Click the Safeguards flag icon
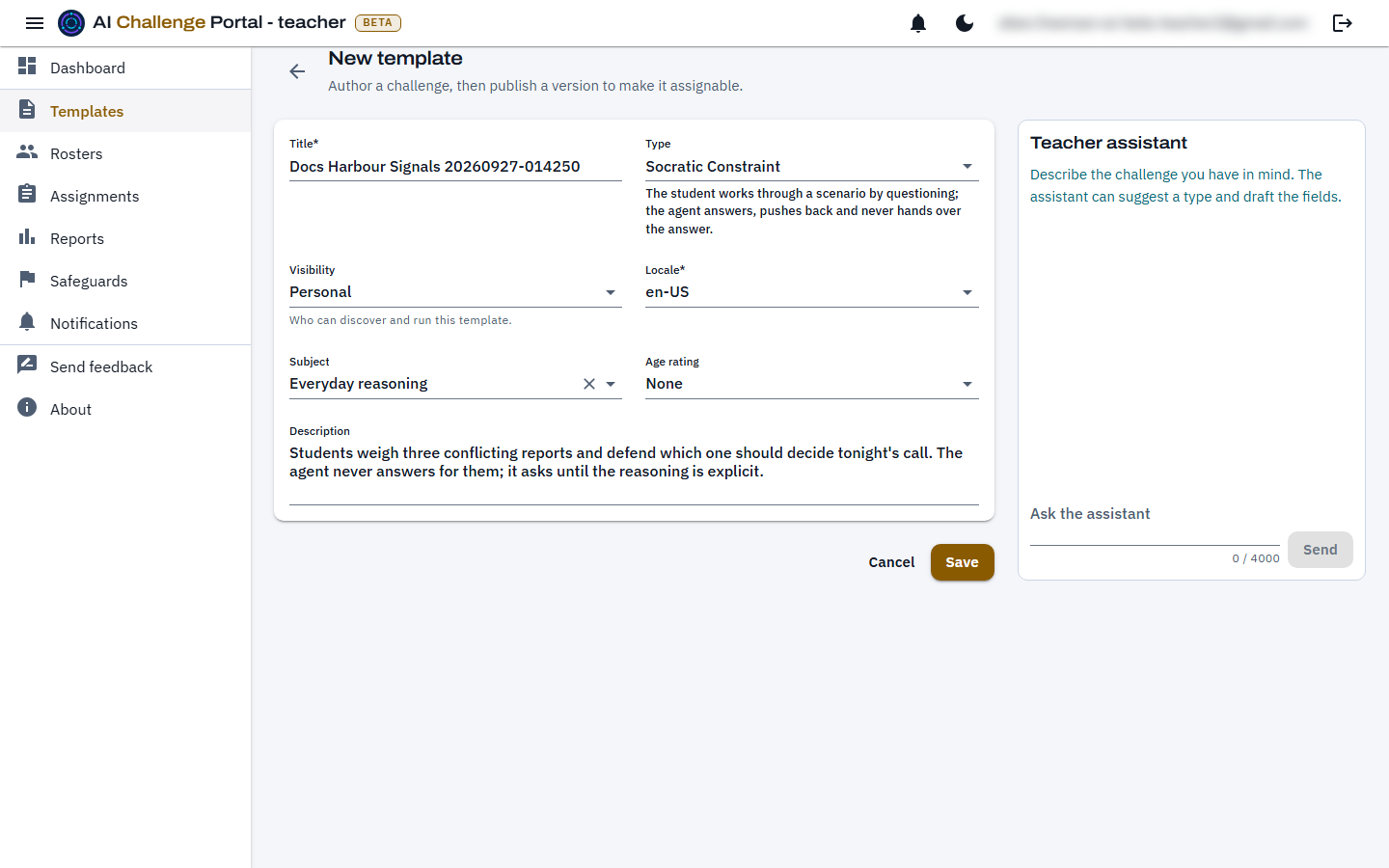Image resolution: width=1389 pixels, height=868 pixels. click(27, 280)
